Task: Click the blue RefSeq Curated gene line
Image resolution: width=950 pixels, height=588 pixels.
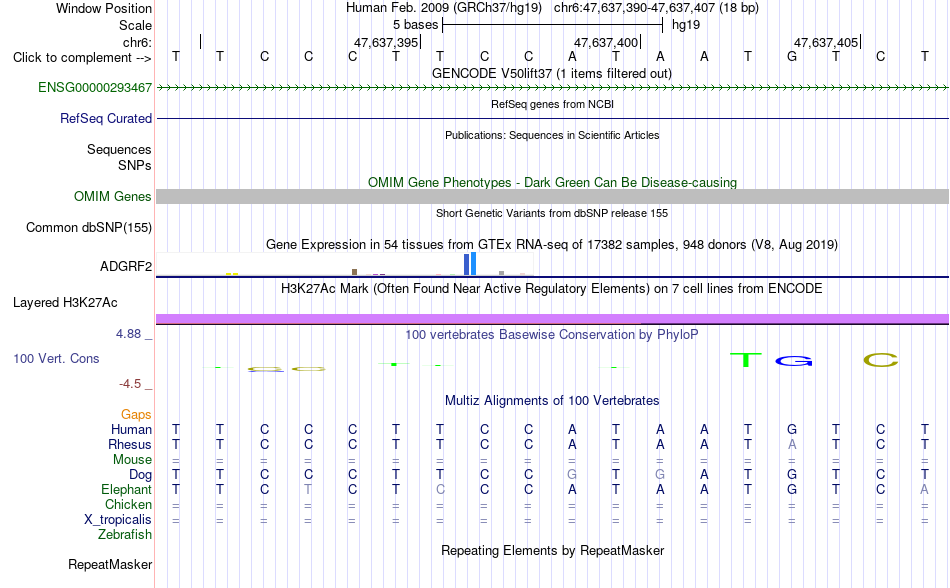Action: (552, 118)
